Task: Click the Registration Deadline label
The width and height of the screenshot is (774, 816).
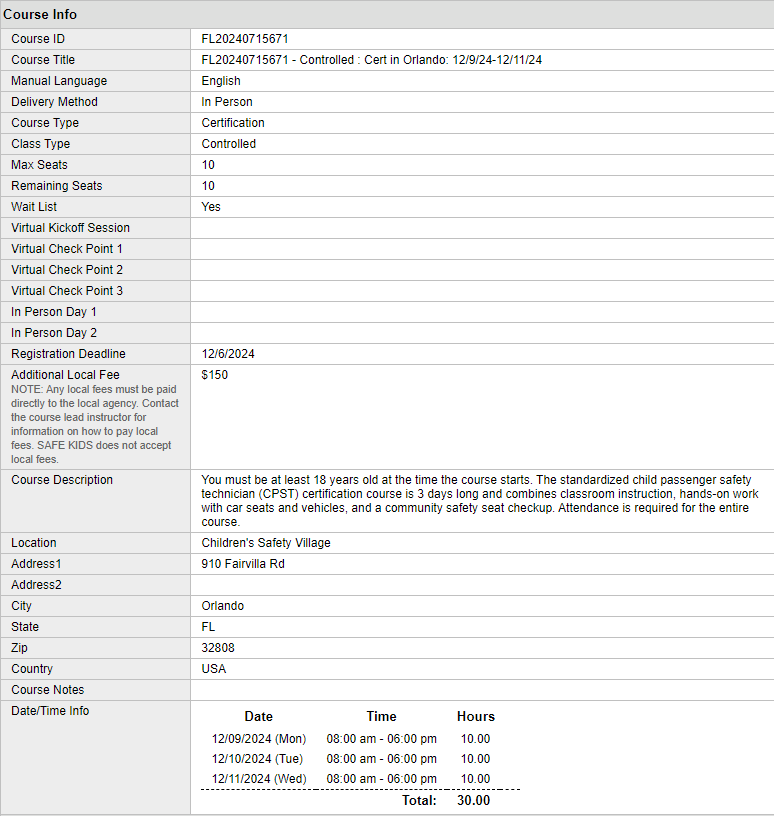Action: (x=68, y=354)
